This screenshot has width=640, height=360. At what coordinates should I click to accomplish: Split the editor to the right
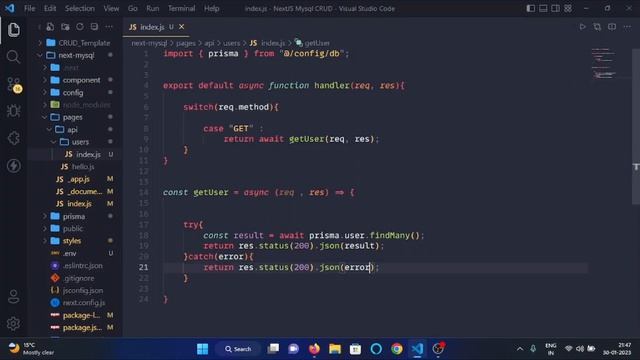612,27
